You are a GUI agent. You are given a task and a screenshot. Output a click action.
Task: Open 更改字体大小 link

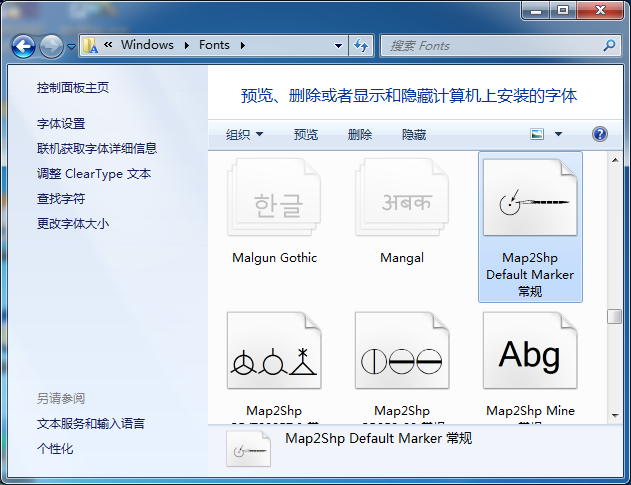[x=73, y=223]
